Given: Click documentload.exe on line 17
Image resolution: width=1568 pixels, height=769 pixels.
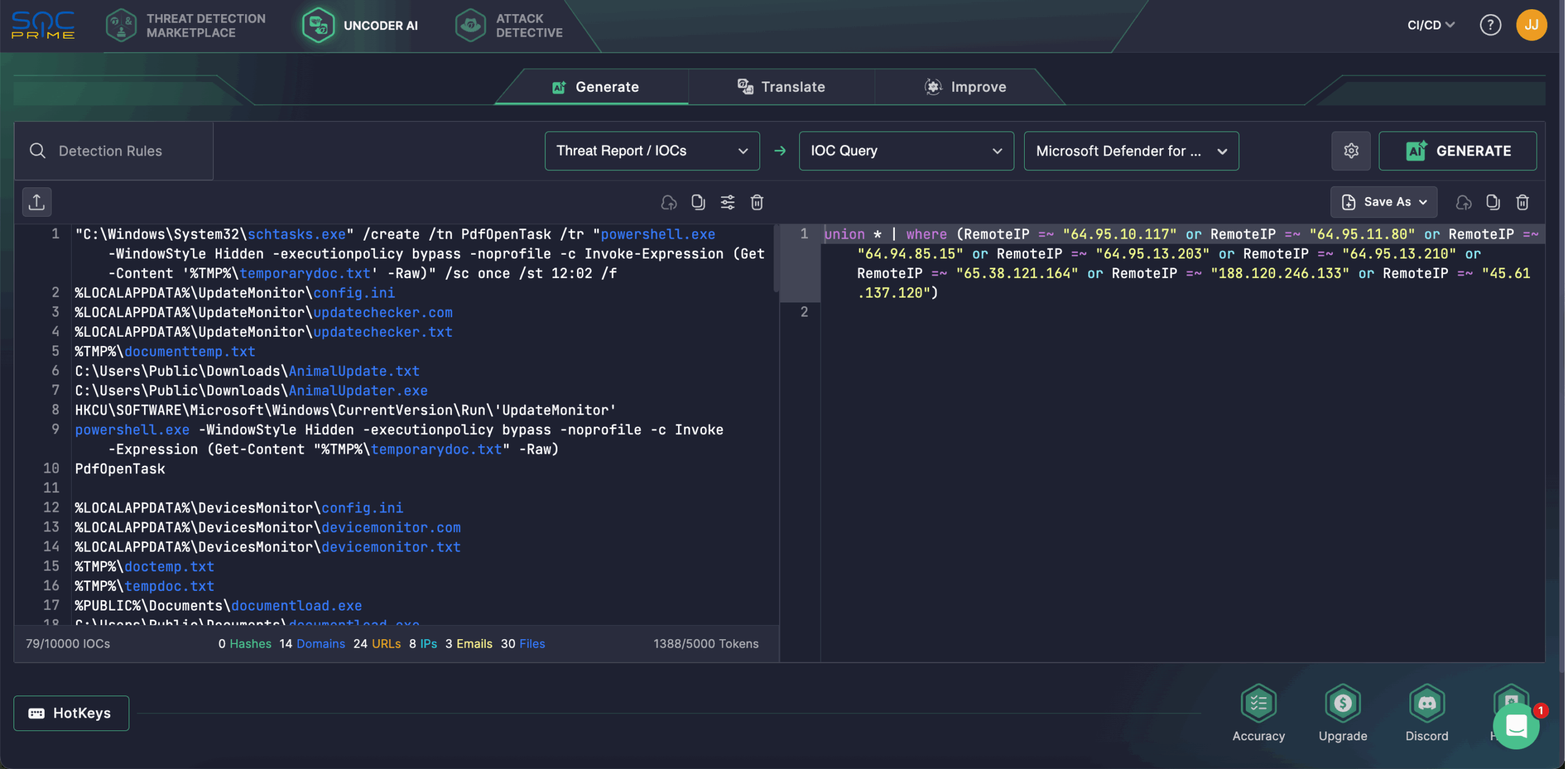Looking at the screenshot, I should click(x=296, y=606).
